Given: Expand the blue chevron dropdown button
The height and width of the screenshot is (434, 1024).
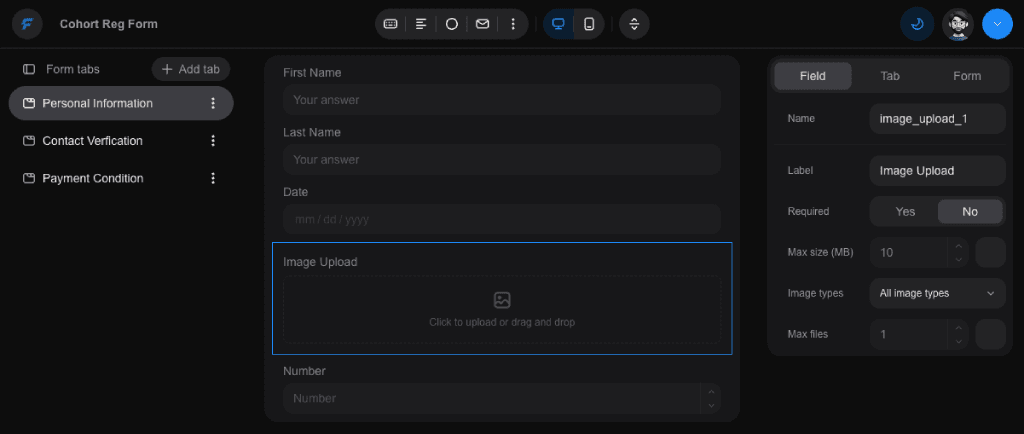Looking at the screenshot, I should point(997,24).
